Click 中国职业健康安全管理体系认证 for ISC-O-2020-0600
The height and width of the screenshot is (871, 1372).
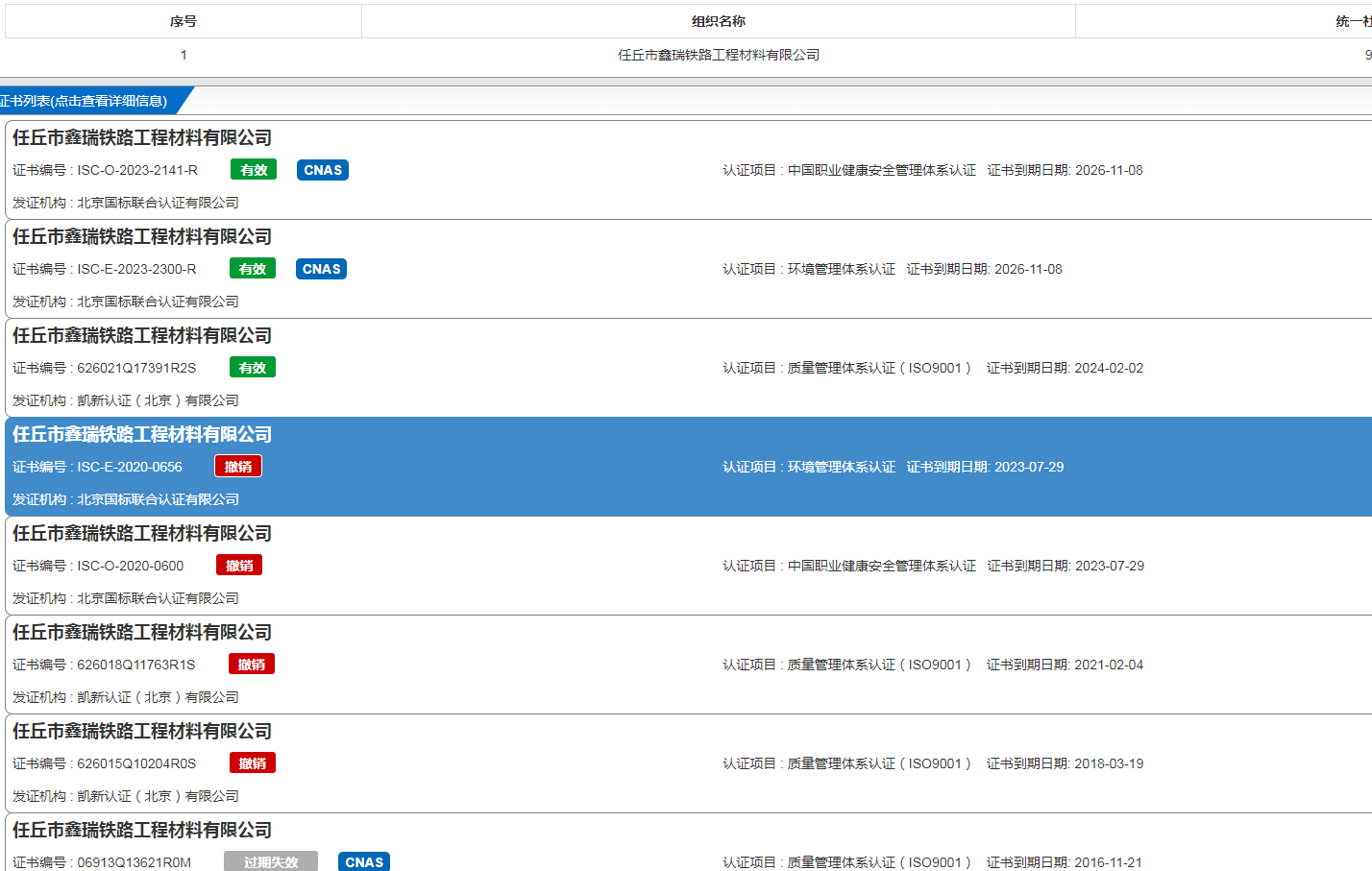(882, 566)
